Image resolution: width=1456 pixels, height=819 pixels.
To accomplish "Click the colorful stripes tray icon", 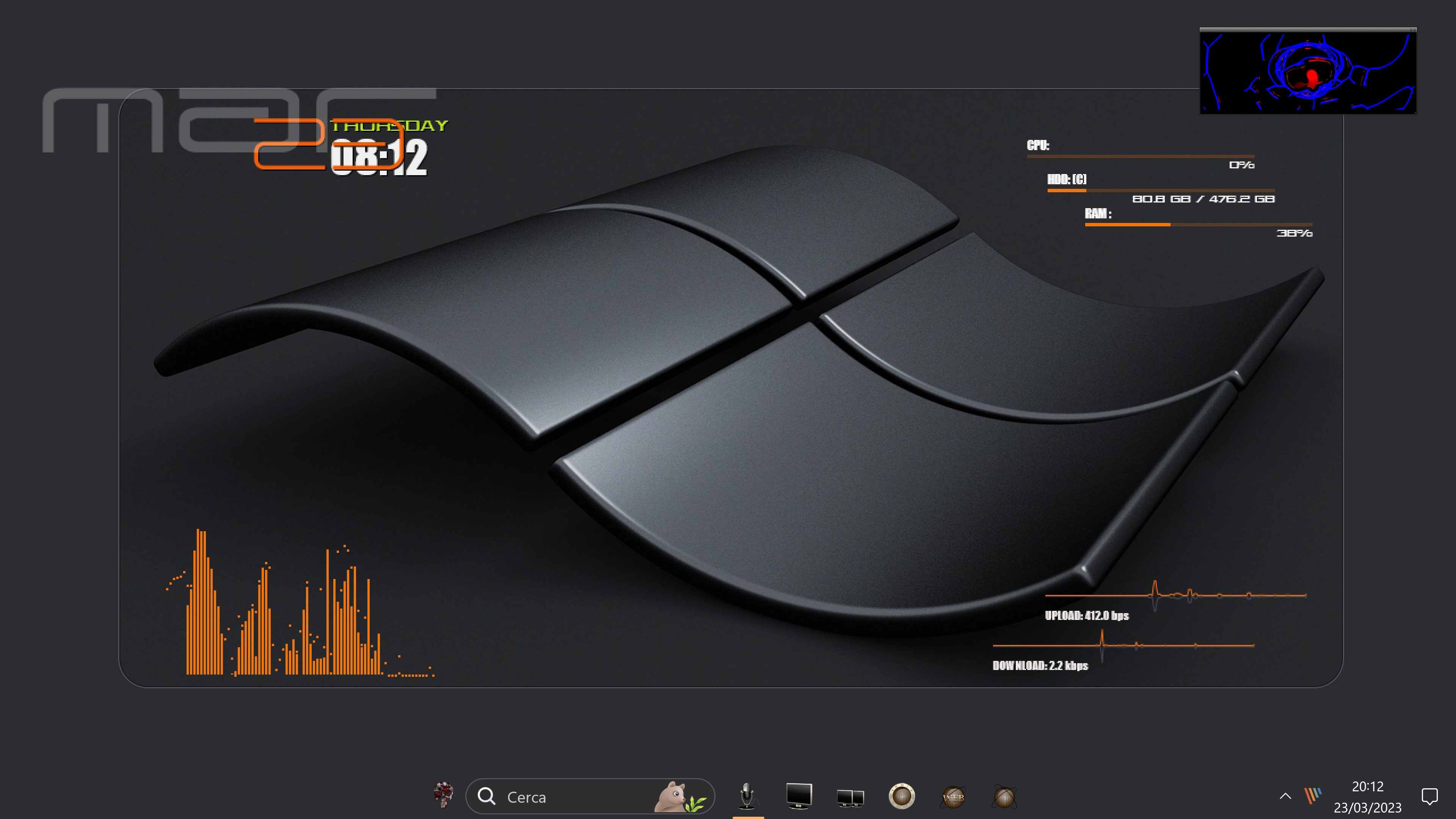I will click(1313, 795).
